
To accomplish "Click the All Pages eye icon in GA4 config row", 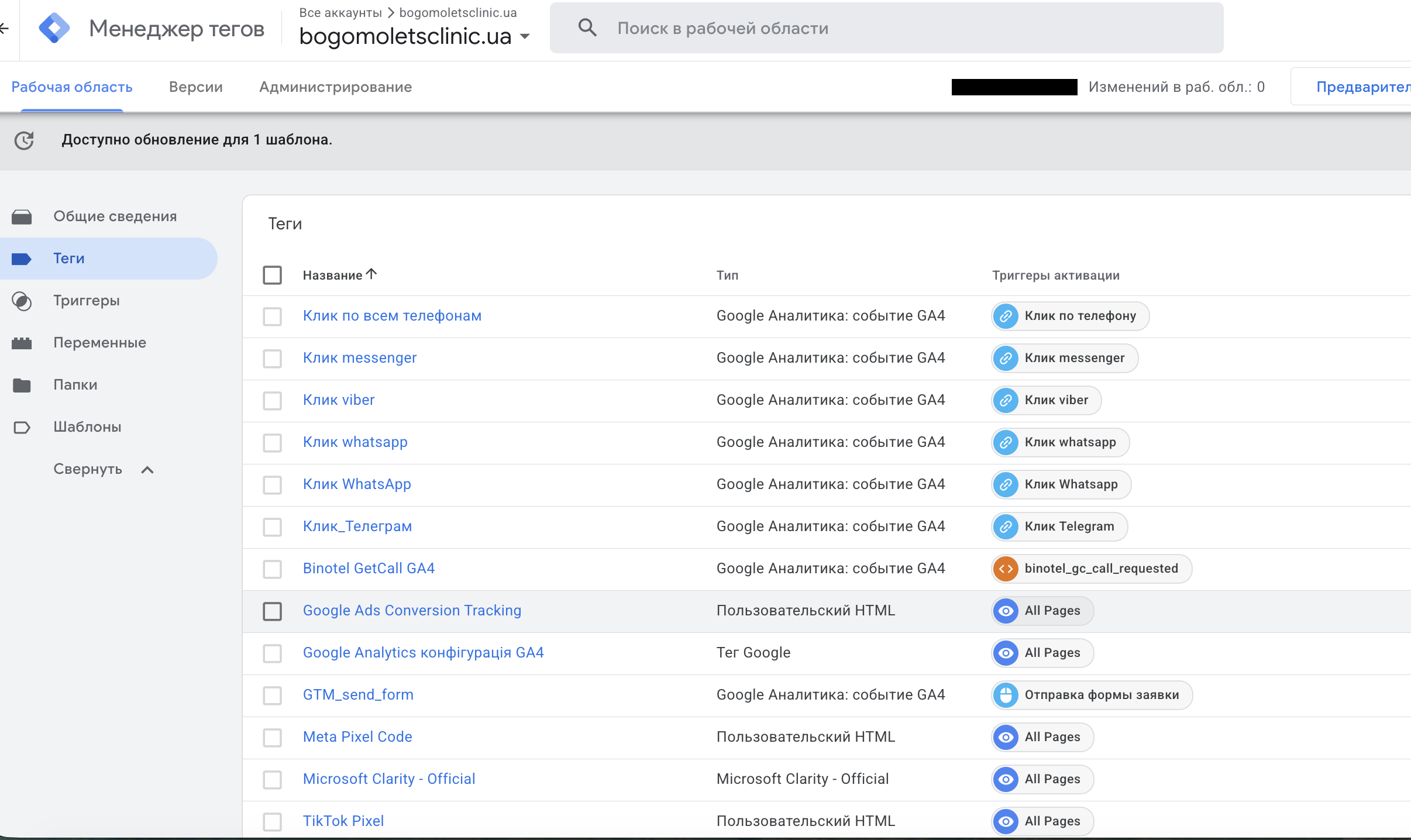I will (x=1006, y=653).
